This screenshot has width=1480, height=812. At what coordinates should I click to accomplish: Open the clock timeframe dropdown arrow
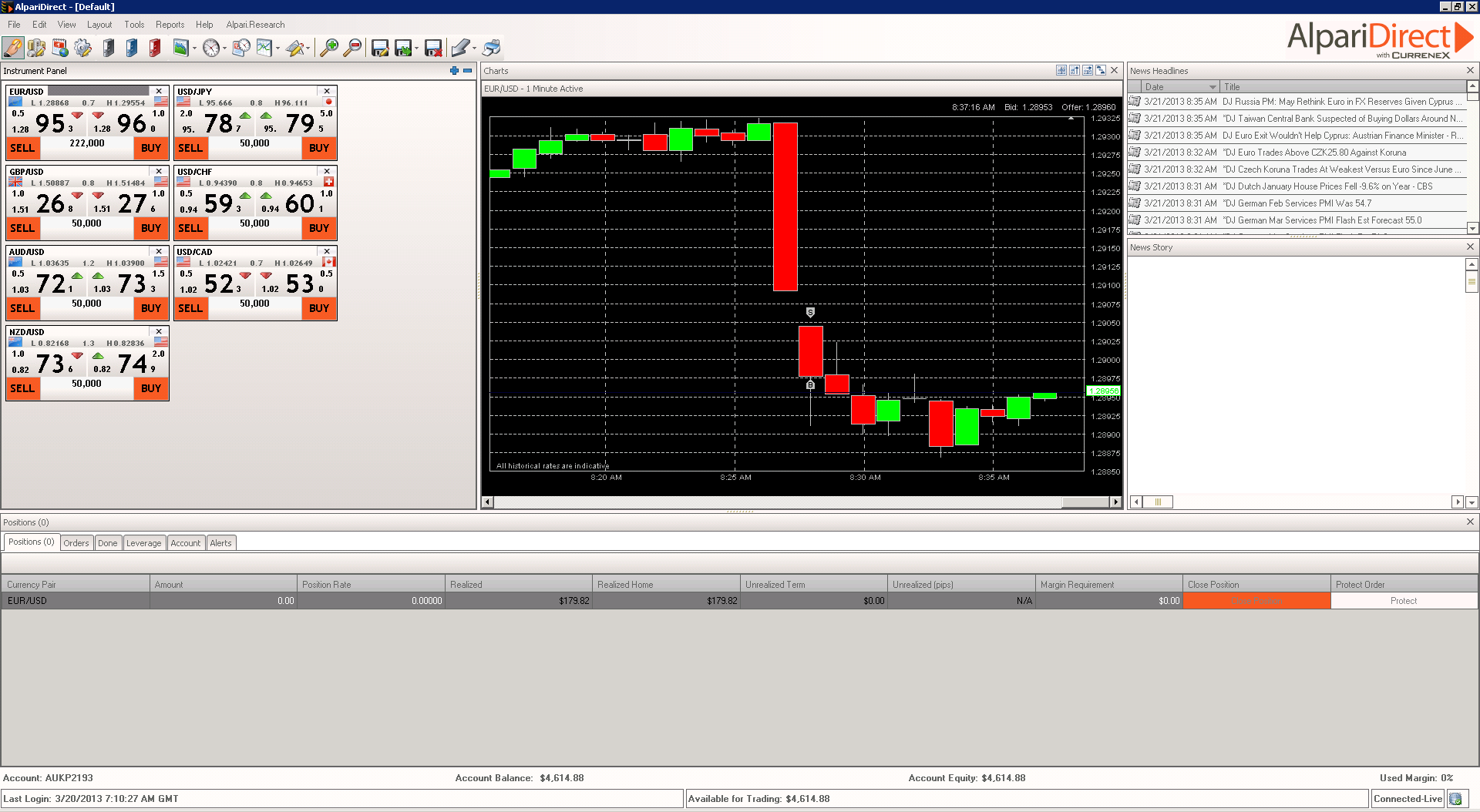(x=224, y=49)
